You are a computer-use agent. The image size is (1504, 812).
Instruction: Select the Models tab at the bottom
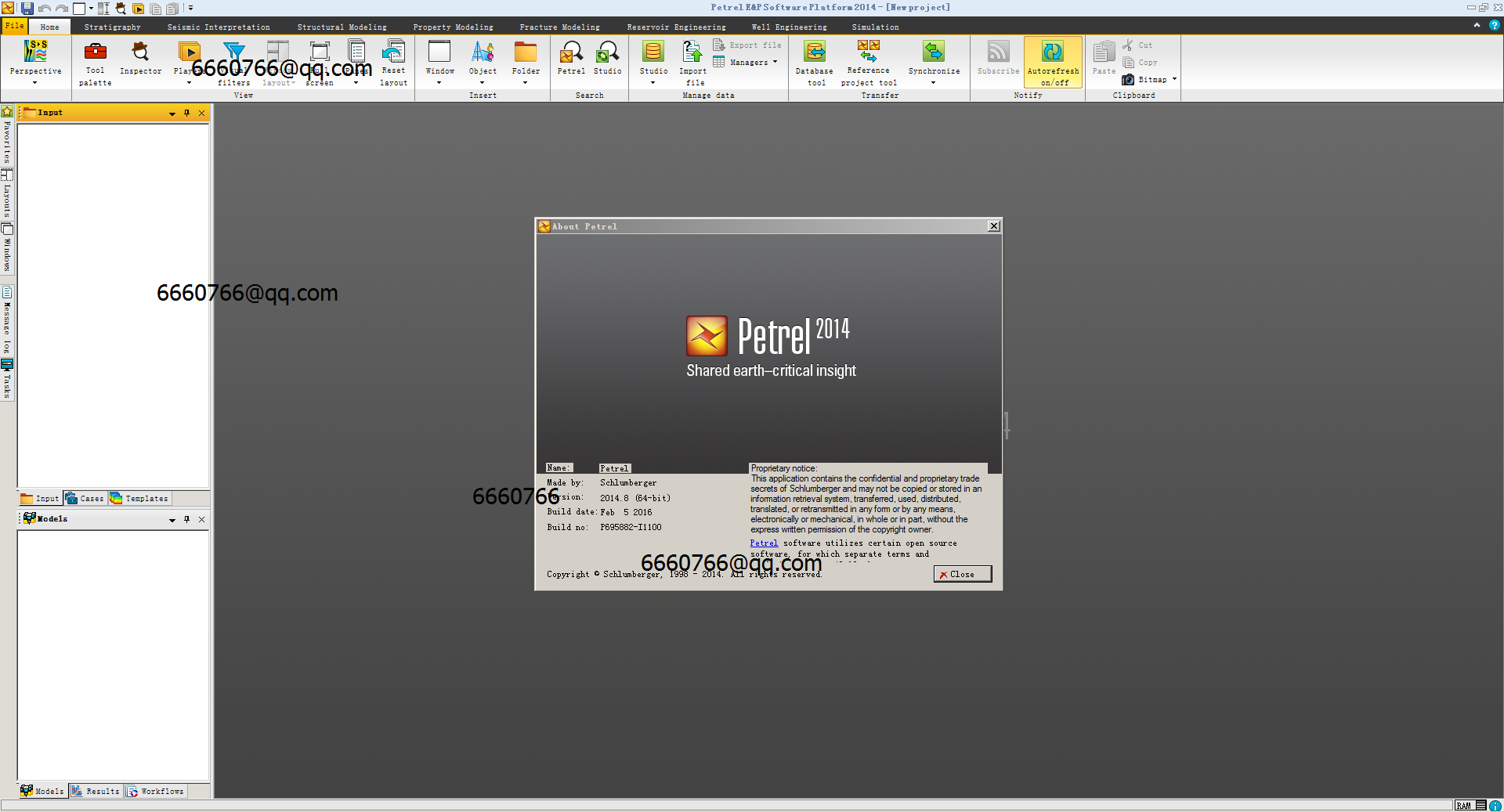coord(42,792)
